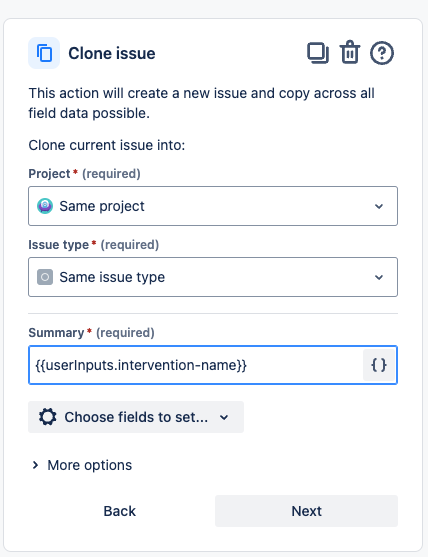This screenshot has height=557, width=428.
Task: Click the blue Clone issue action icon
Action: pyautogui.click(x=44, y=53)
